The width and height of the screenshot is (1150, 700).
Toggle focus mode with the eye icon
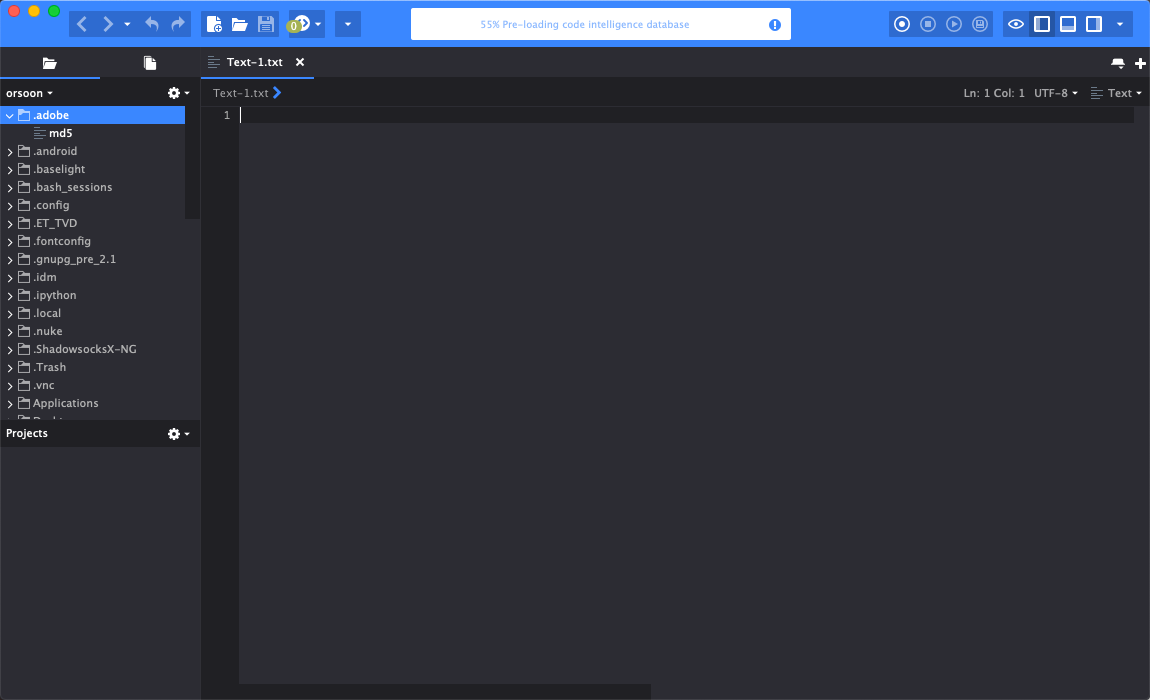coord(1016,24)
